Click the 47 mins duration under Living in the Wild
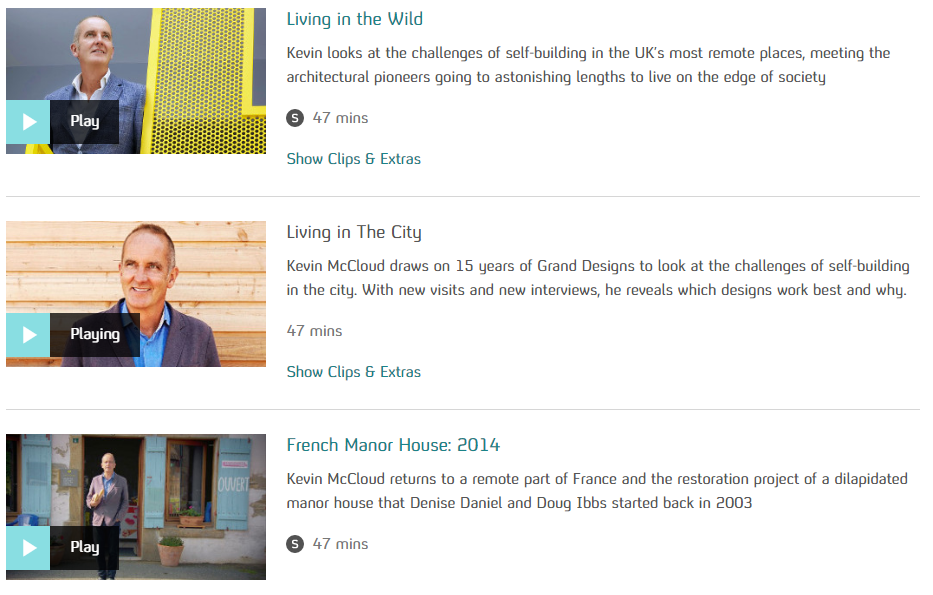 [340, 118]
